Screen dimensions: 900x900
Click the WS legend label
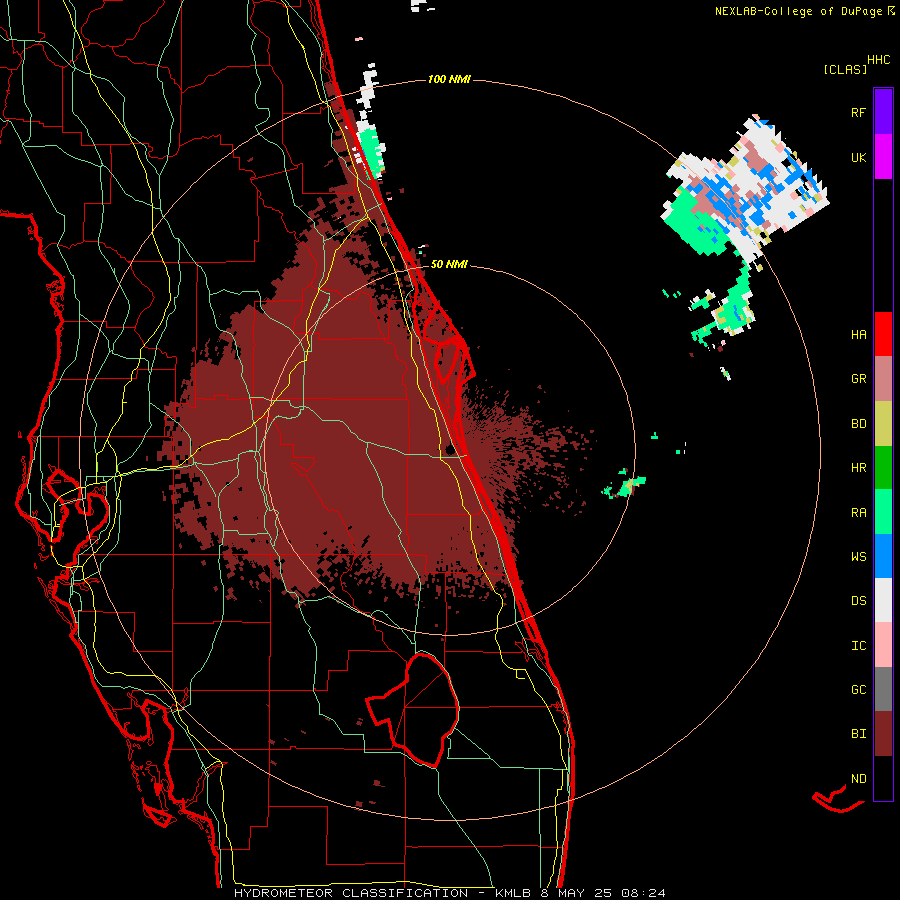pyautogui.click(x=858, y=556)
